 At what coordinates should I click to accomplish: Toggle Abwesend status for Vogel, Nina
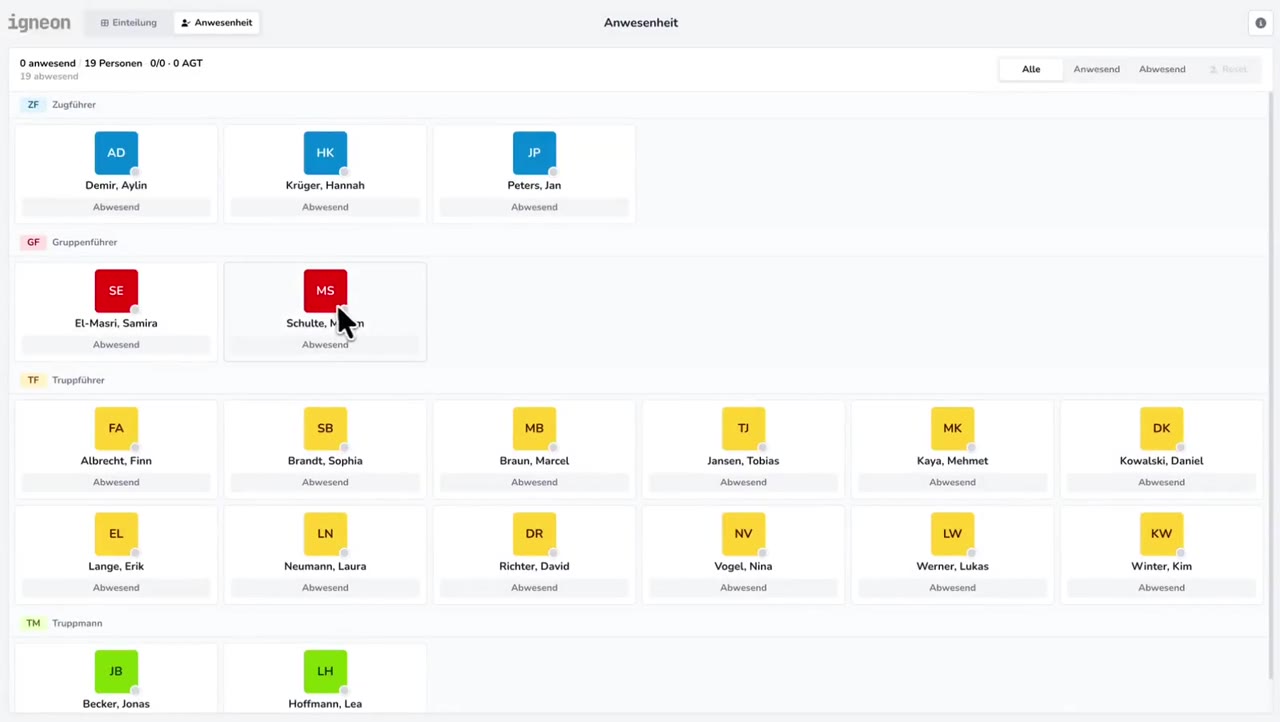(x=743, y=588)
